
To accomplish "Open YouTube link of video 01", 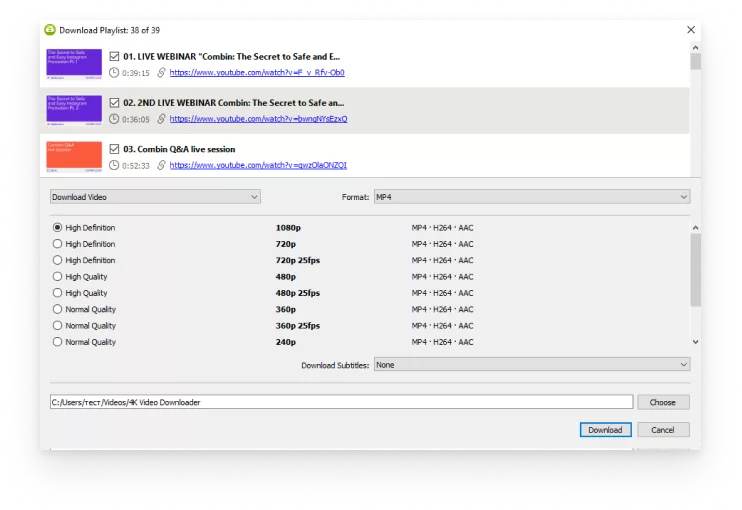I will coord(257,72).
